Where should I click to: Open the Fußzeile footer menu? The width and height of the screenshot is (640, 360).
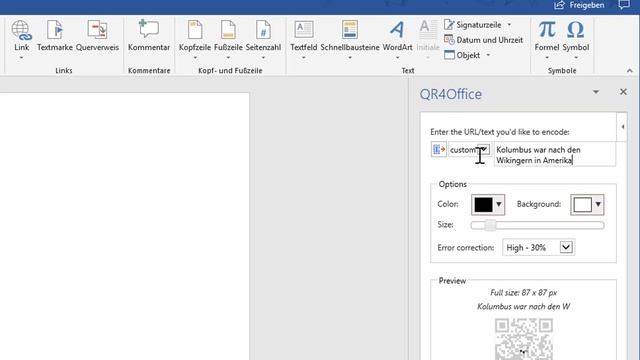pos(228,40)
